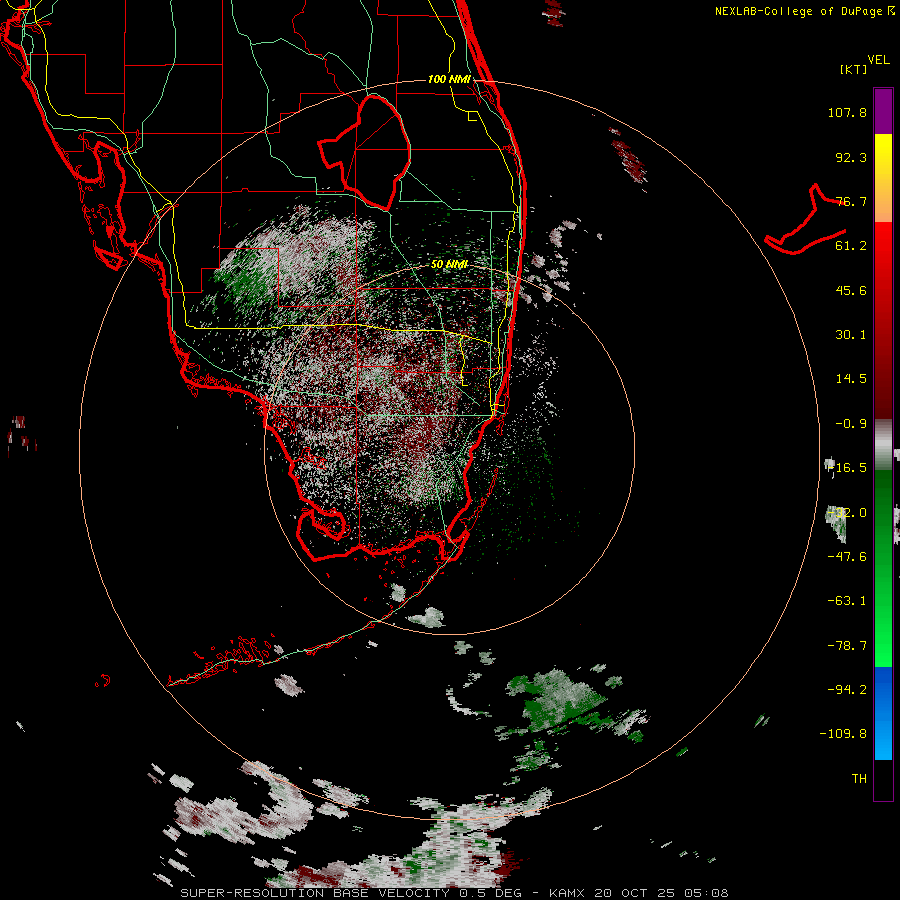Select the -63.1 scale value
Screen dimensions: 900x900
[x=847, y=601]
